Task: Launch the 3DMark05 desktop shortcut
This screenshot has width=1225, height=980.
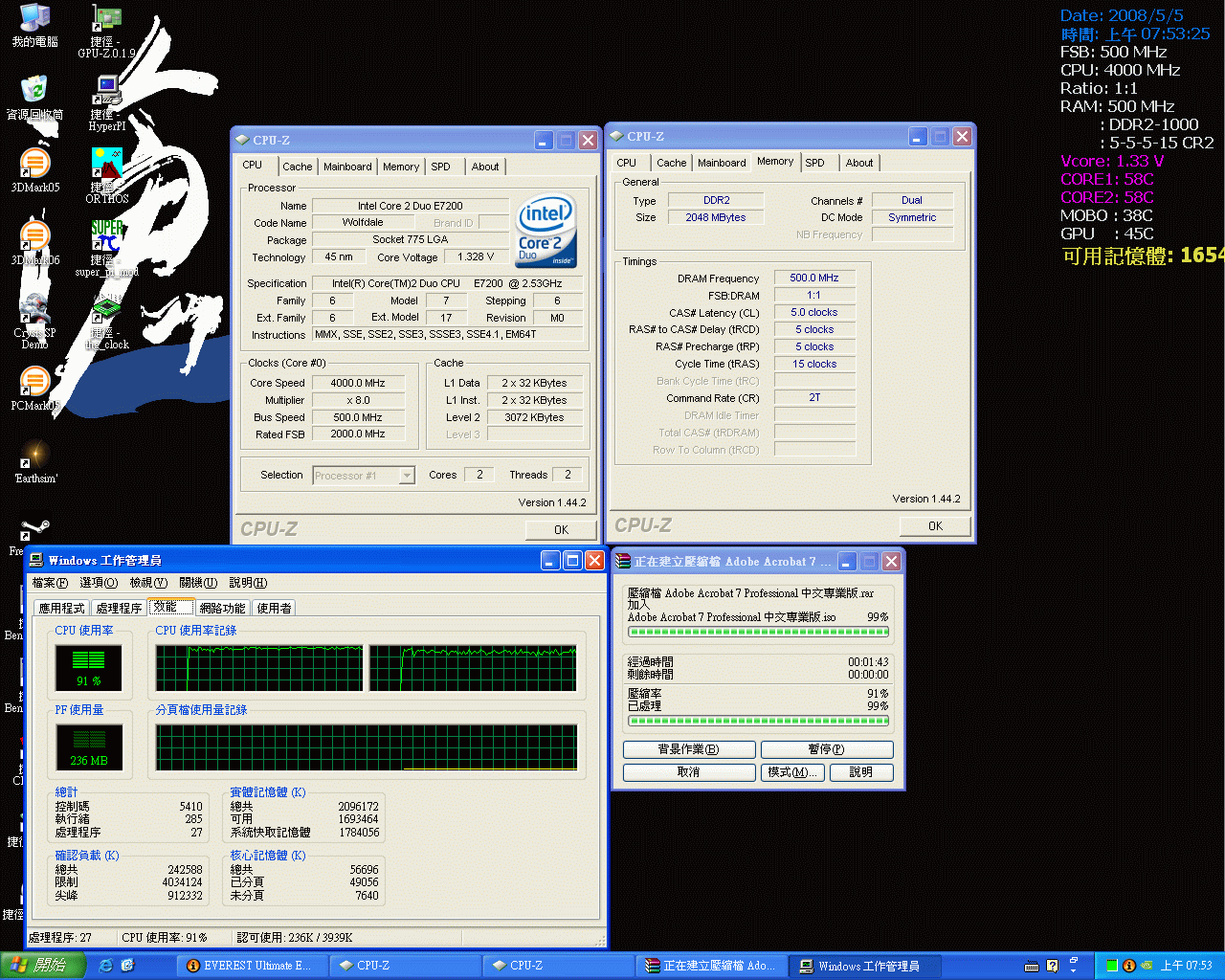Action: click(34, 170)
